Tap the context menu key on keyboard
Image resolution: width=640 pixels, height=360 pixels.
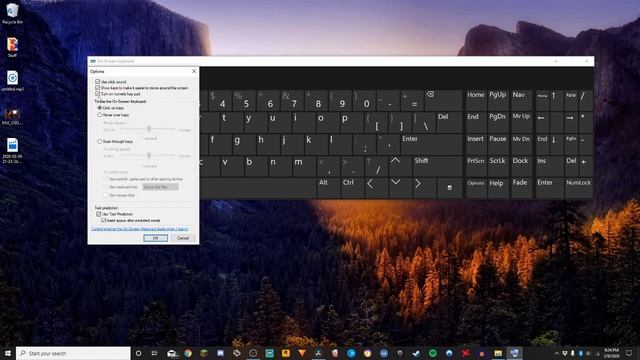[x=449, y=188]
